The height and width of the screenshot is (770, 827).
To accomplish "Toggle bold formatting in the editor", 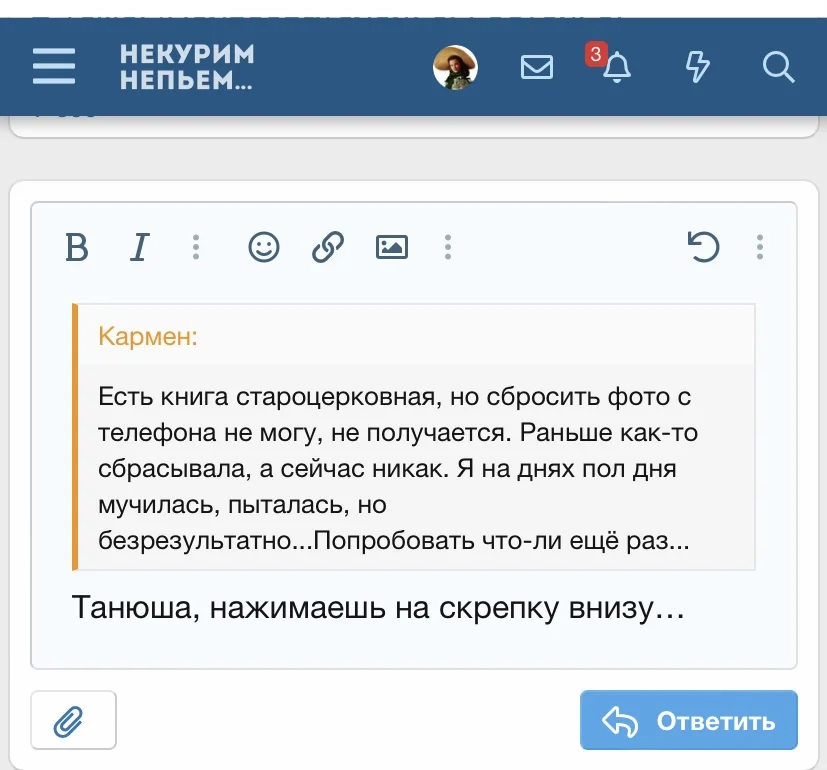I will coord(77,247).
